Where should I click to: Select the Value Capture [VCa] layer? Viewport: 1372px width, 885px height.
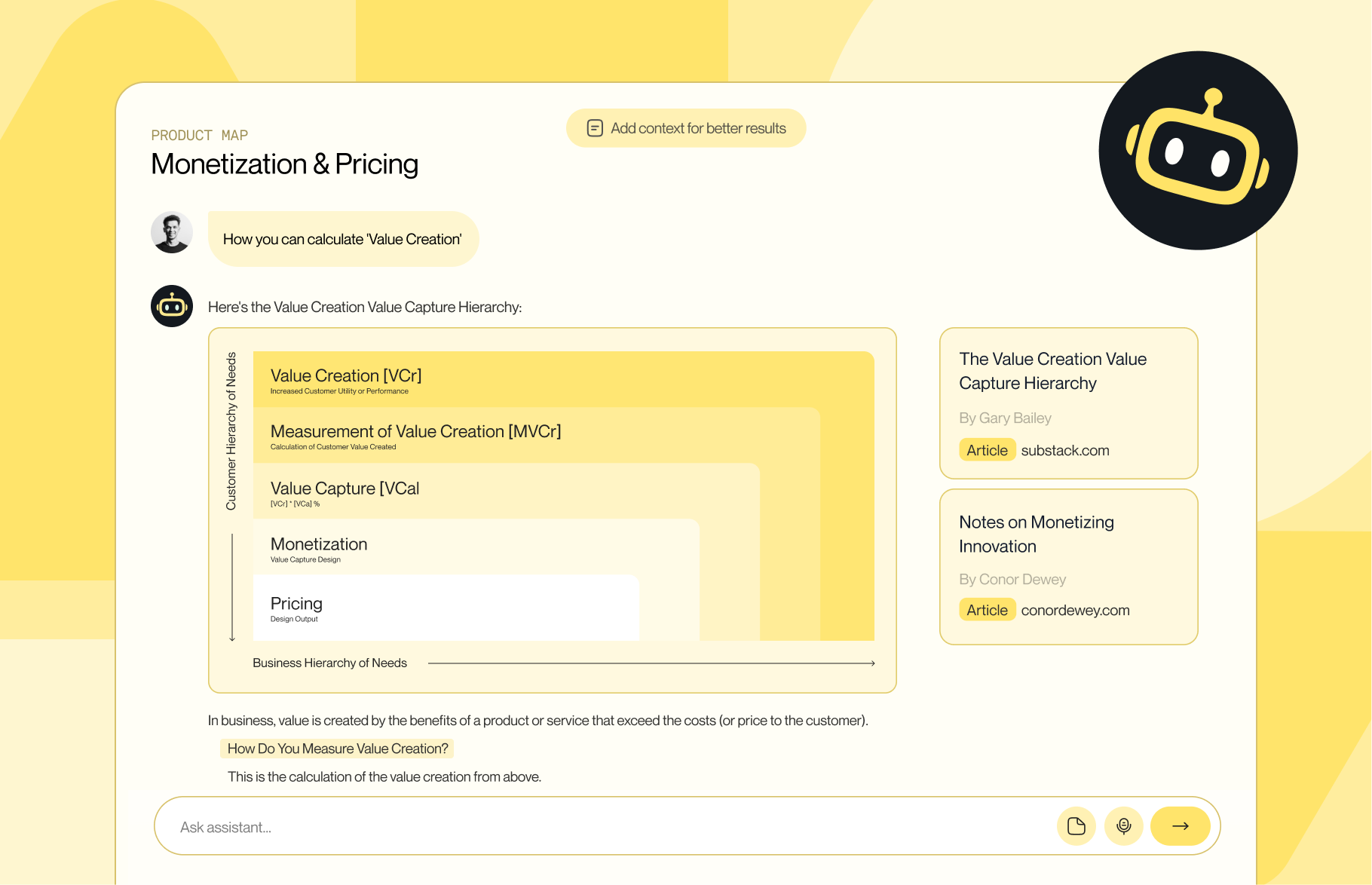506,491
